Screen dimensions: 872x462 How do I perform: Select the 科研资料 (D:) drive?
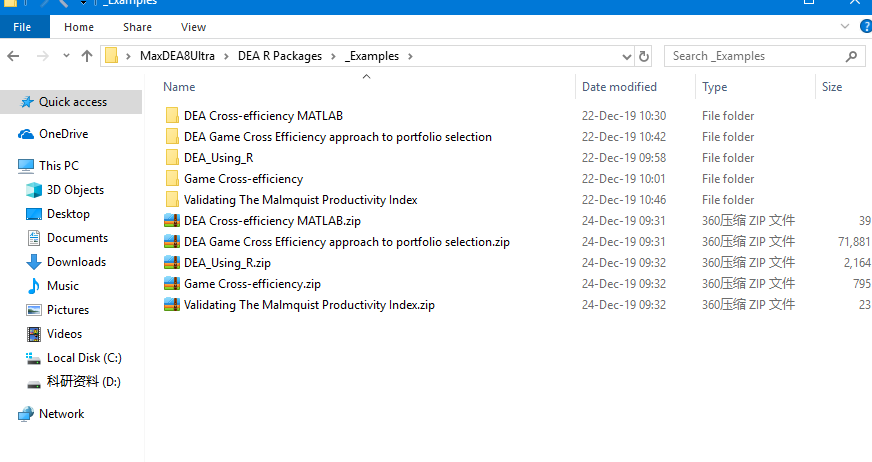pos(83,381)
